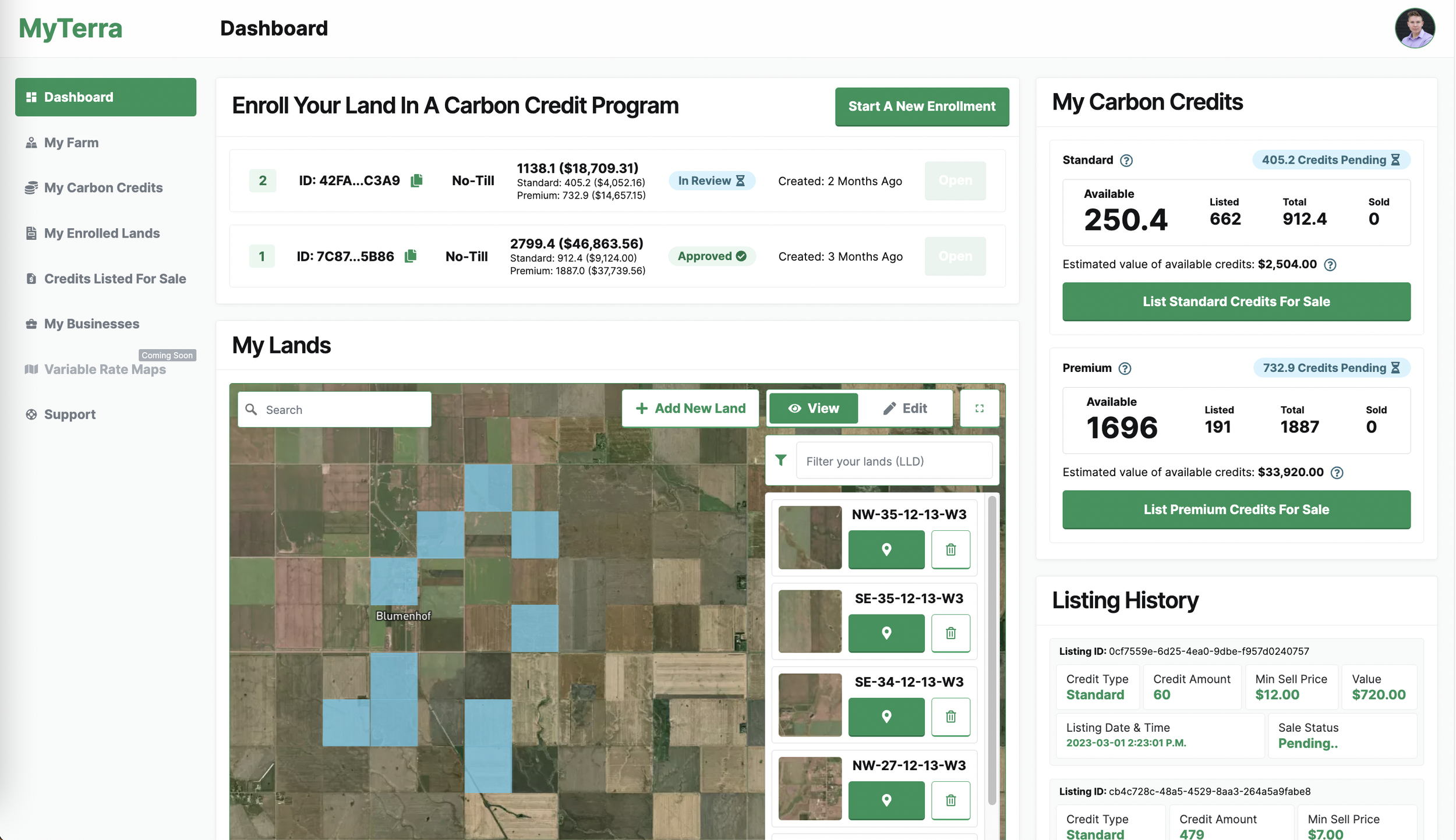The width and height of the screenshot is (1456, 840).
Task: Switch the map to Edit mode
Action: (x=905, y=409)
